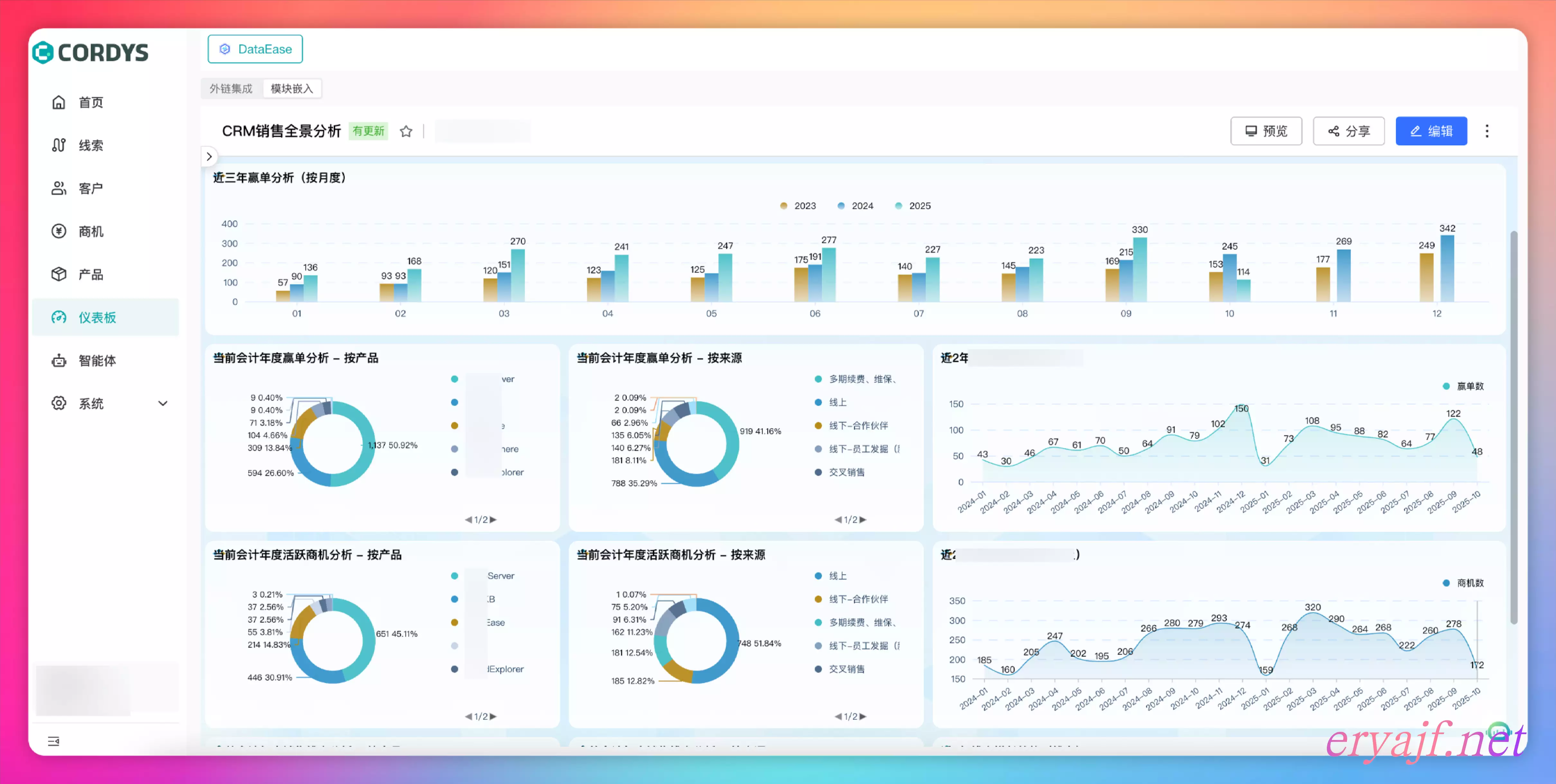Expand the dashboard side panel arrow
The image size is (1556, 784).
click(x=209, y=156)
